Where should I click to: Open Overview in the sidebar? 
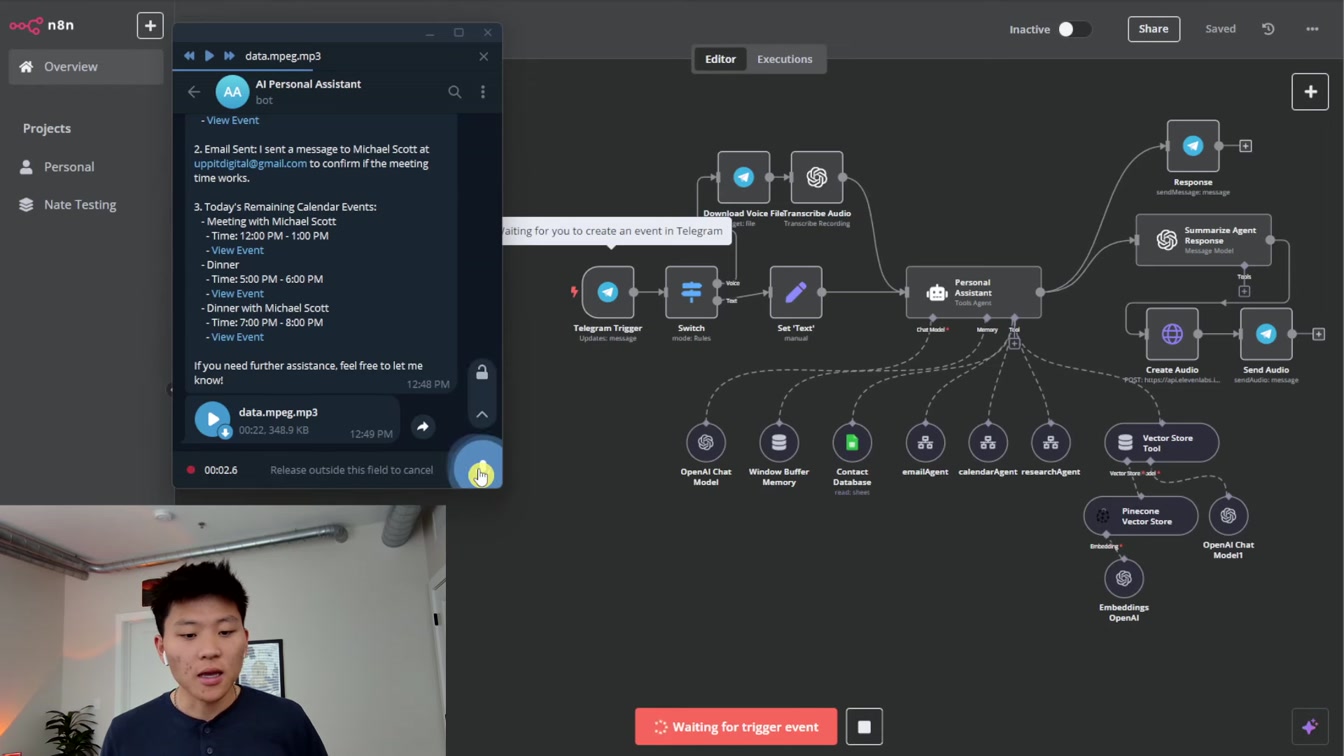click(x=85, y=67)
